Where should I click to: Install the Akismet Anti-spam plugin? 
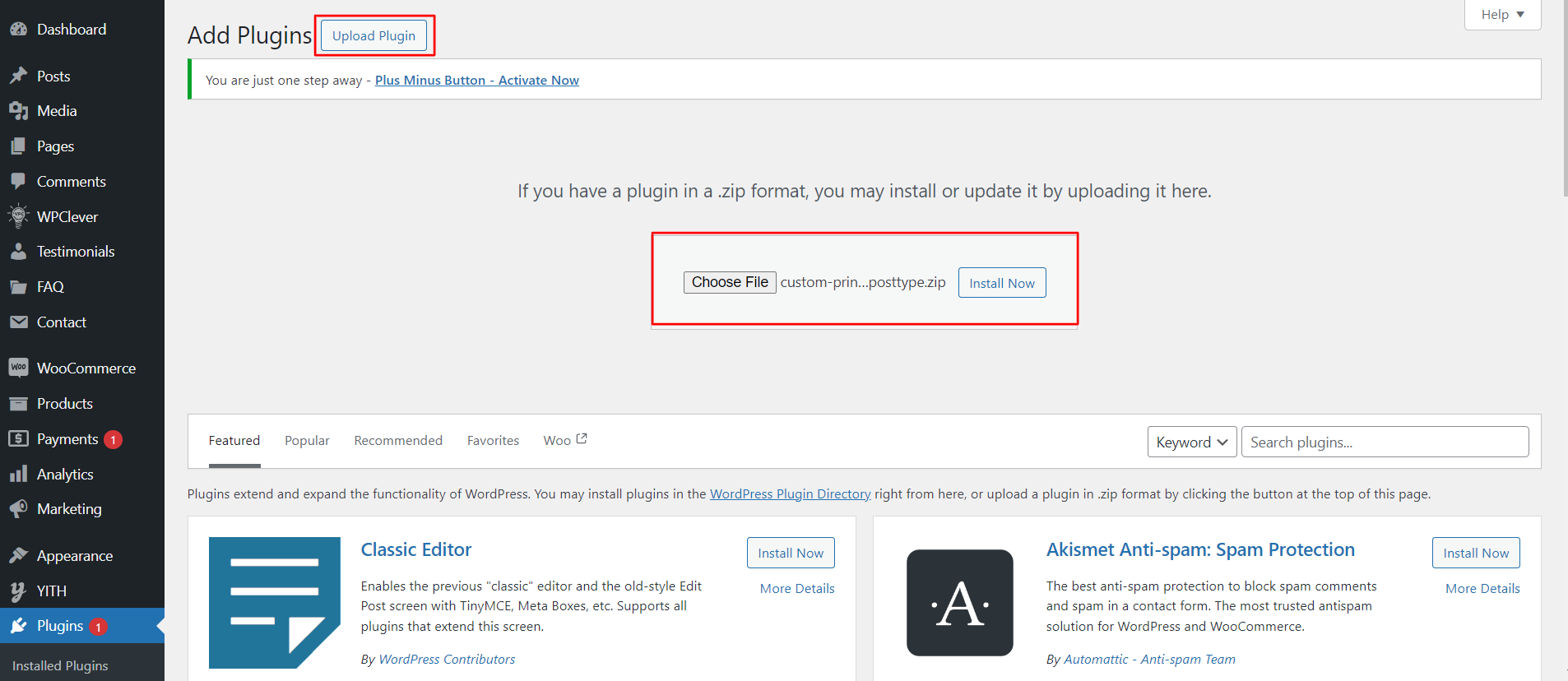click(x=1476, y=553)
